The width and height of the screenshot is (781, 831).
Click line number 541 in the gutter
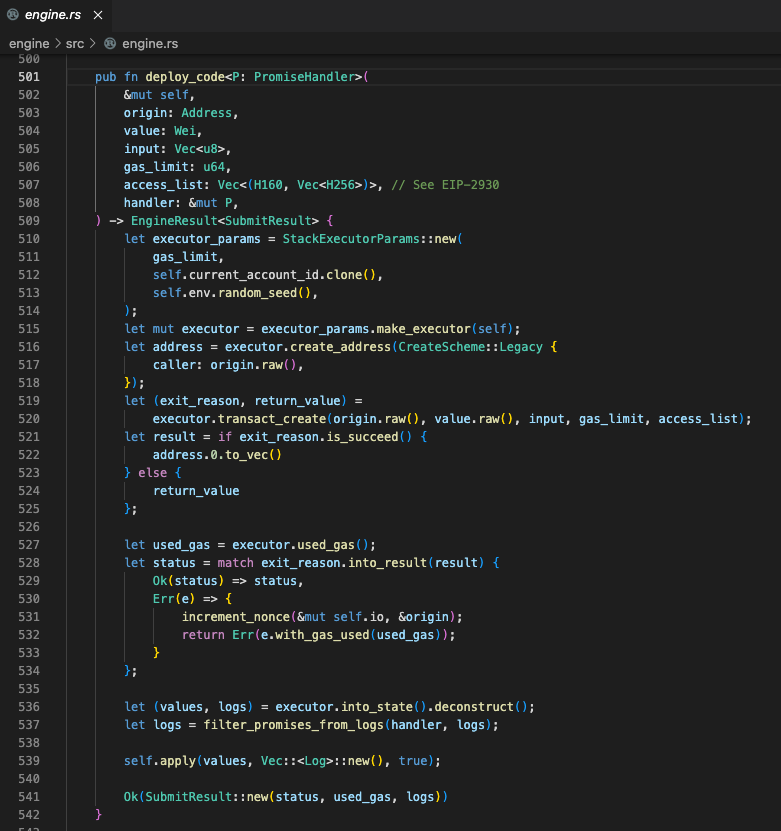click(x=29, y=797)
